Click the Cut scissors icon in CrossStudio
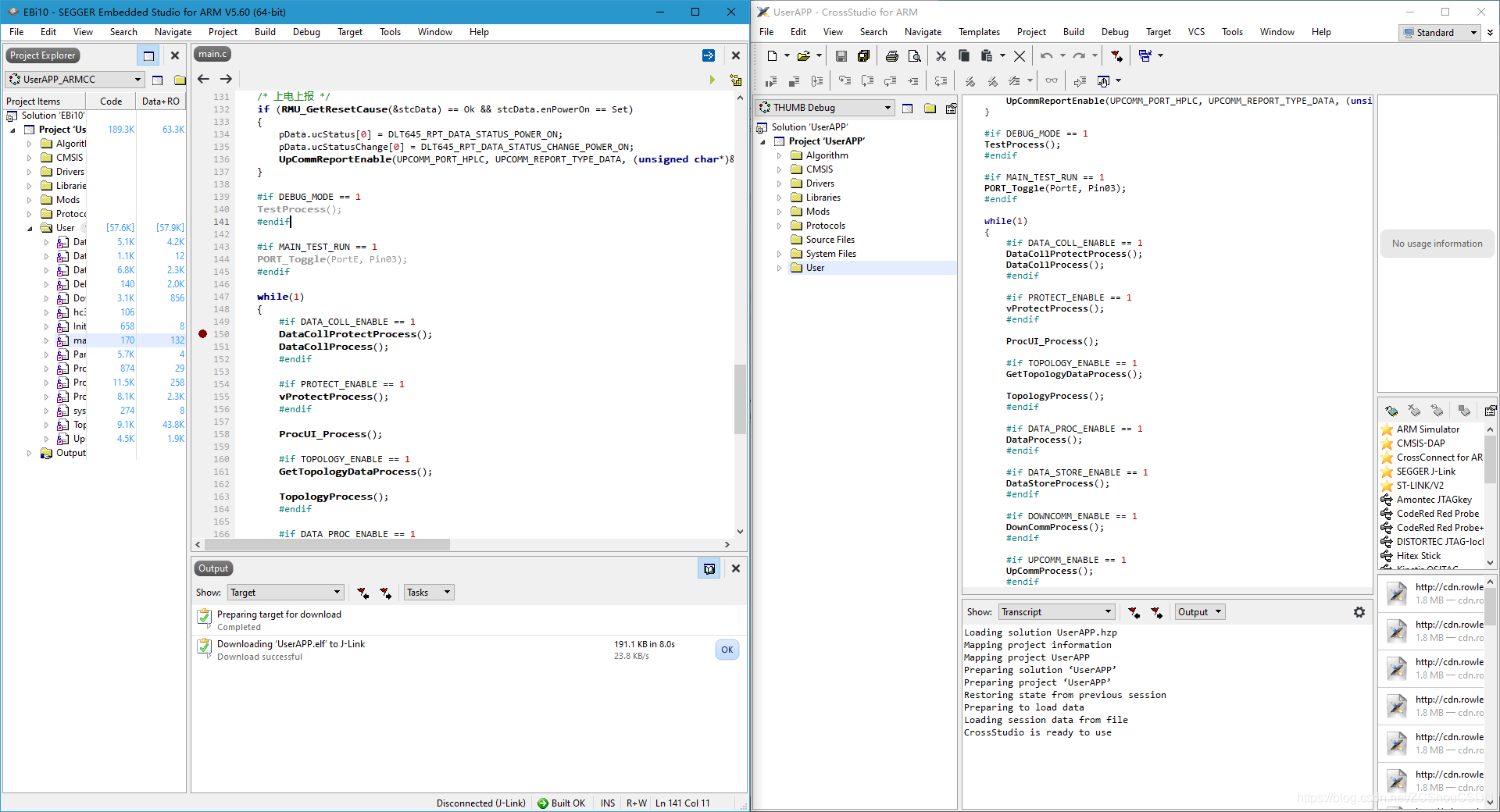Screen dimensions: 1500x812 (x=941, y=55)
